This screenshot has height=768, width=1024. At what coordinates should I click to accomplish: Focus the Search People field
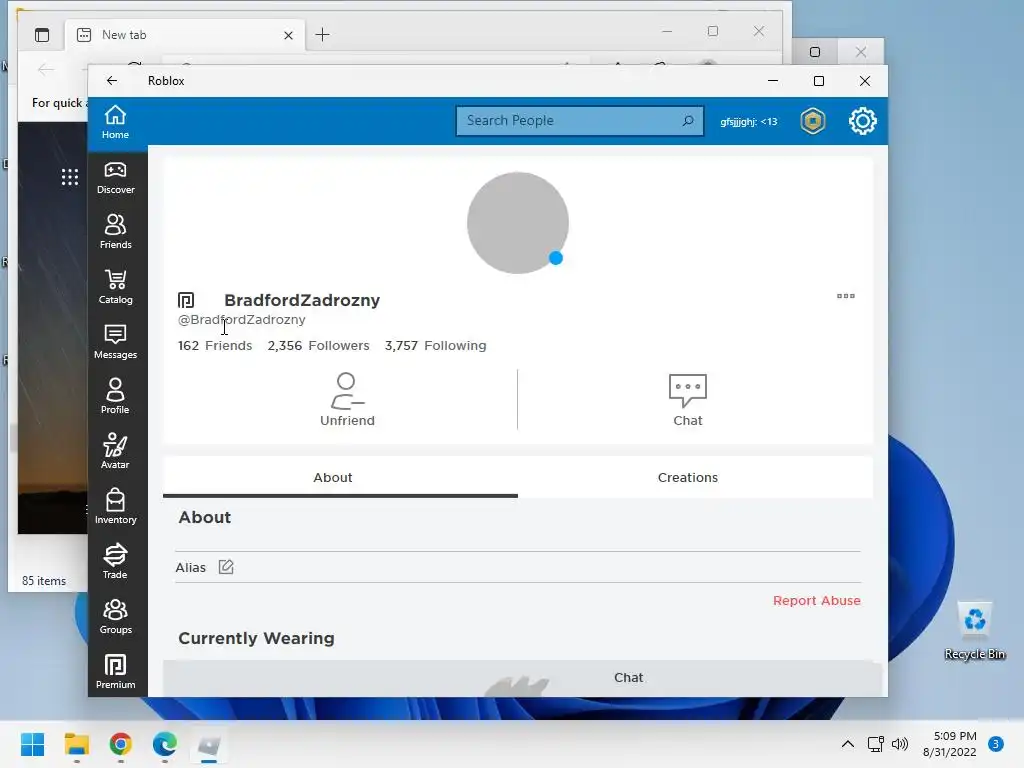click(x=579, y=121)
